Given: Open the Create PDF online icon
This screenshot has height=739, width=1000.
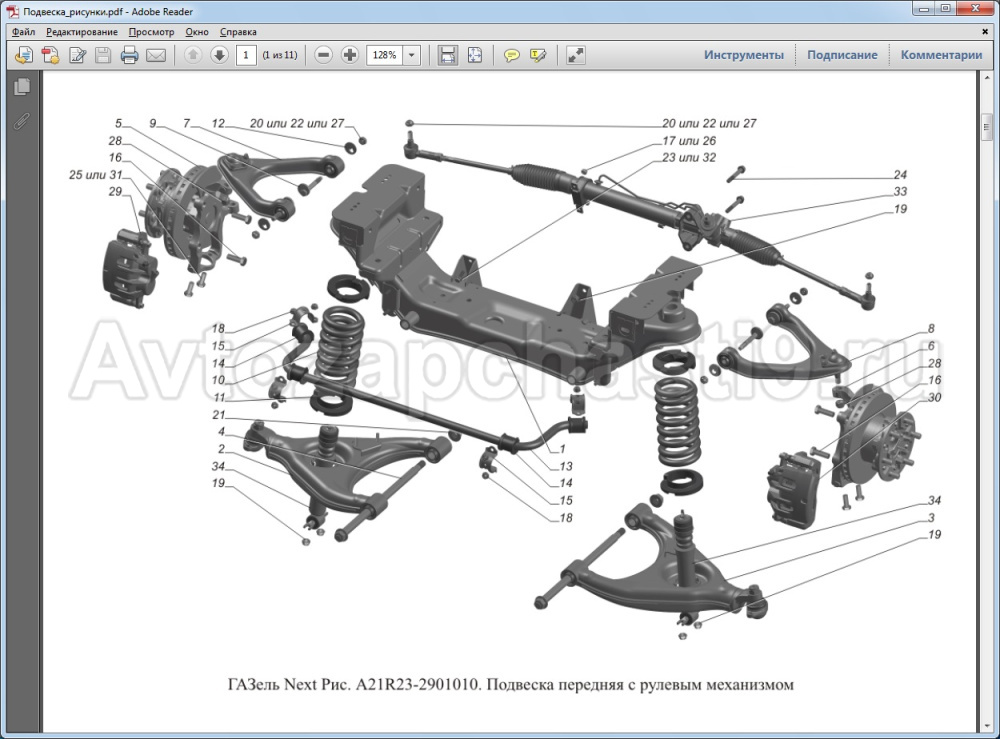Looking at the screenshot, I should click(x=51, y=55).
